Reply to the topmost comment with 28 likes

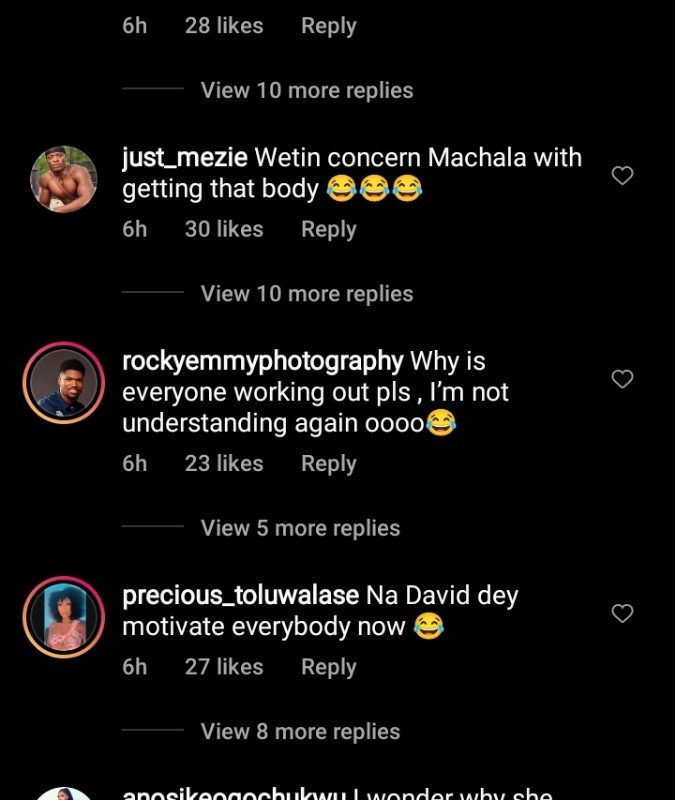pos(328,26)
